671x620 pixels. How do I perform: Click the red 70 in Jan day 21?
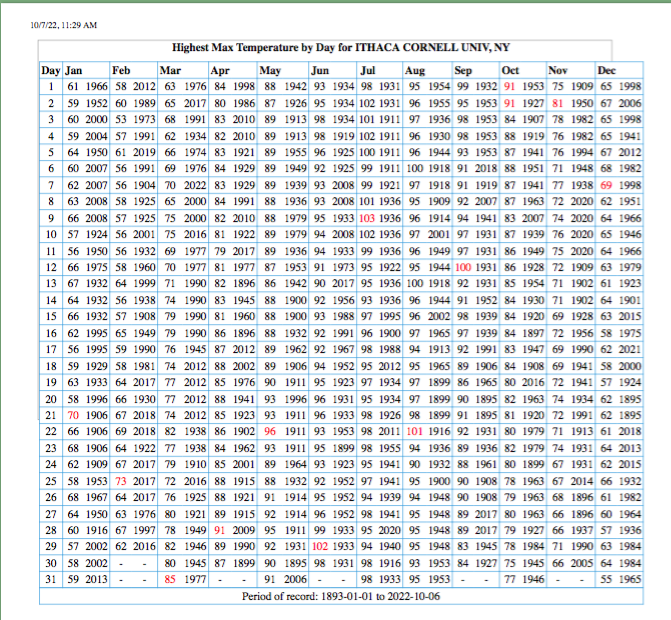[x=73, y=415]
